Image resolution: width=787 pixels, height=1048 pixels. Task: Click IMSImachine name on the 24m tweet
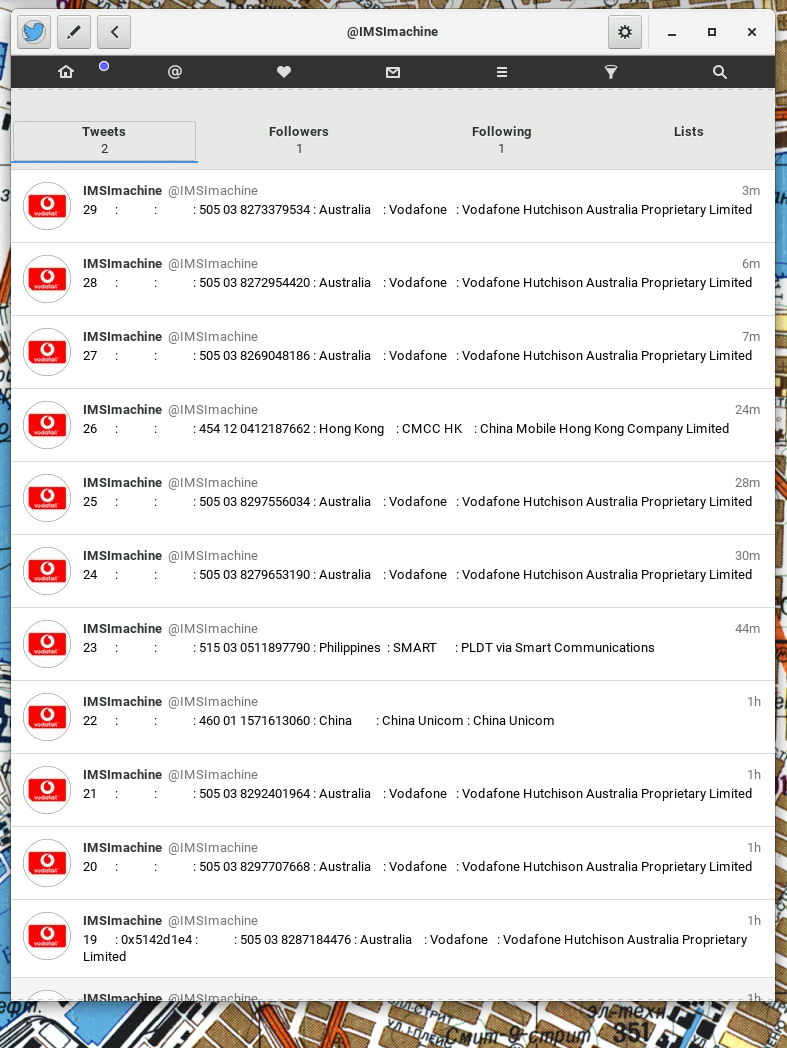122,409
